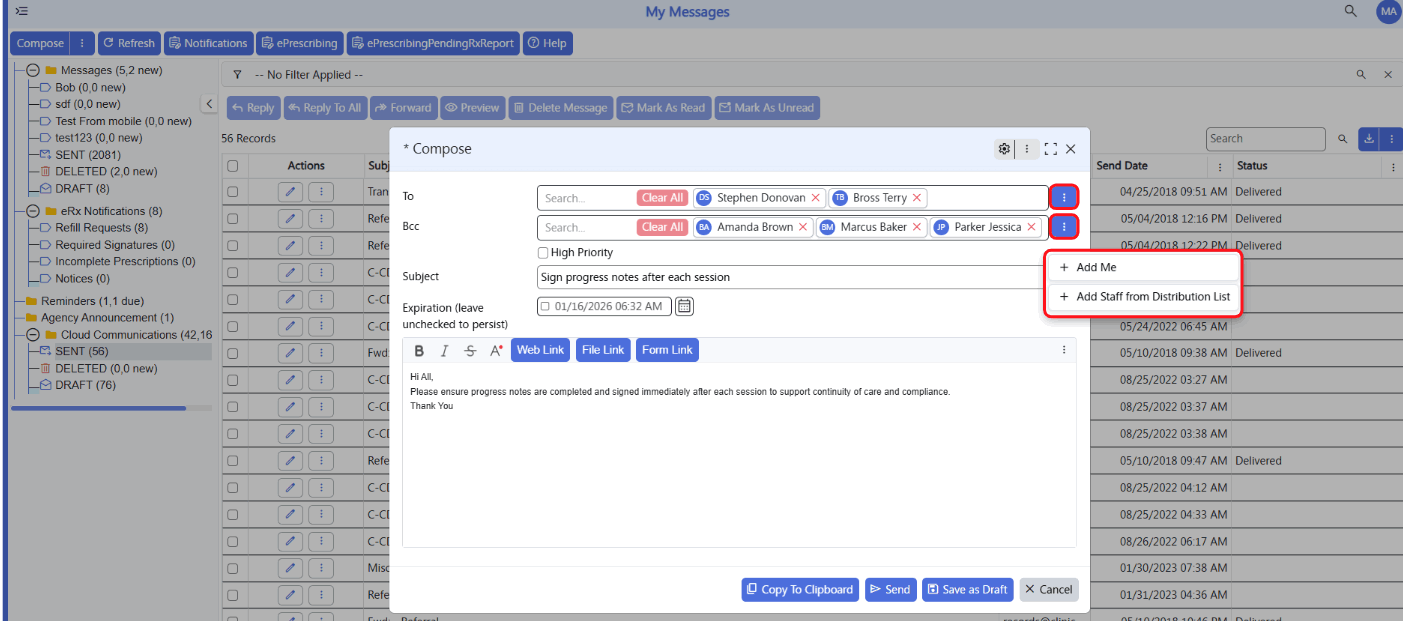Image resolution: width=1403 pixels, height=621 pixels.
Task: Click the edit pencil in first grid row
Action: pyautogui.click(x=290, y=191)
